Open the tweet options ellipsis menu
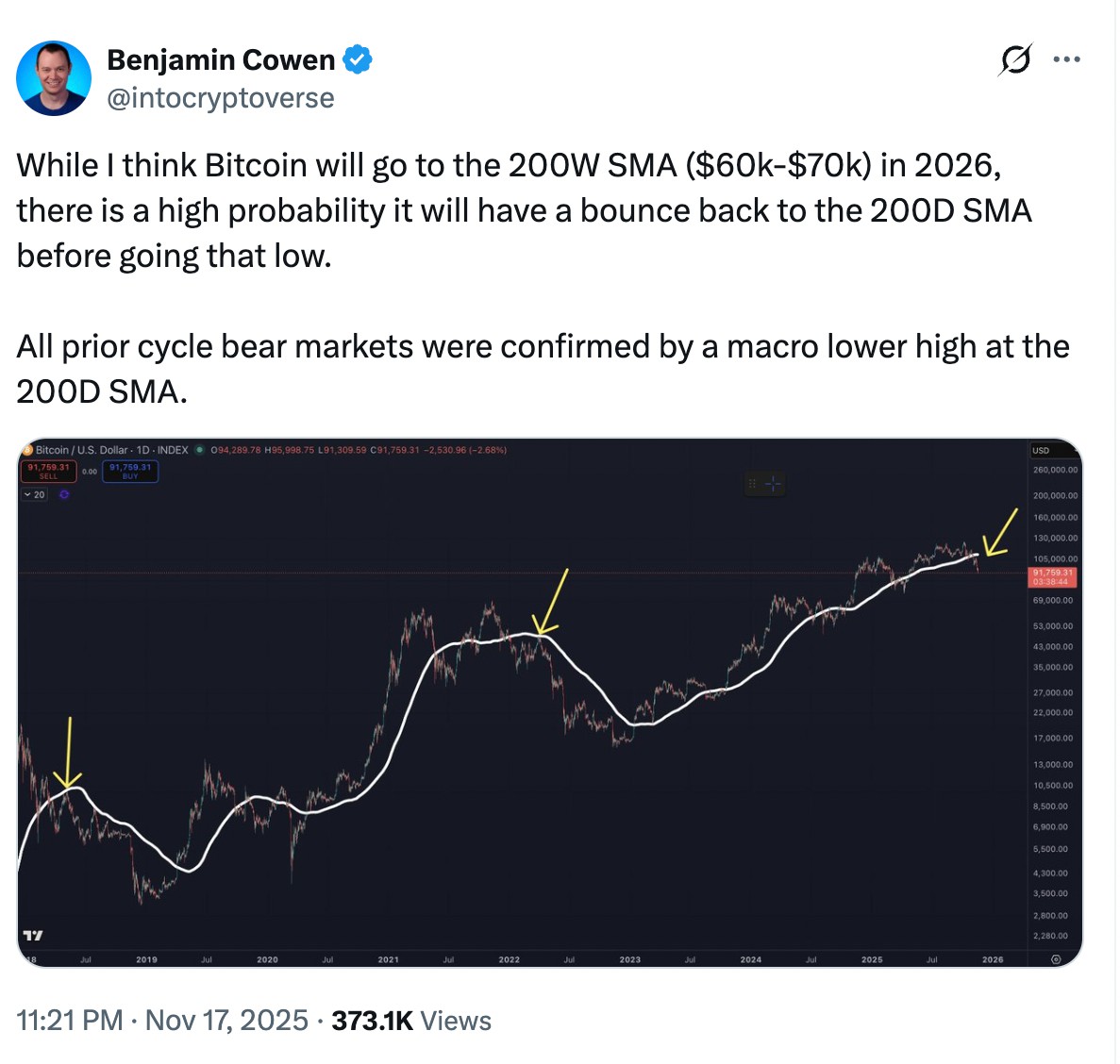The image size is (1120, 1064). [x=1067, y=58]
